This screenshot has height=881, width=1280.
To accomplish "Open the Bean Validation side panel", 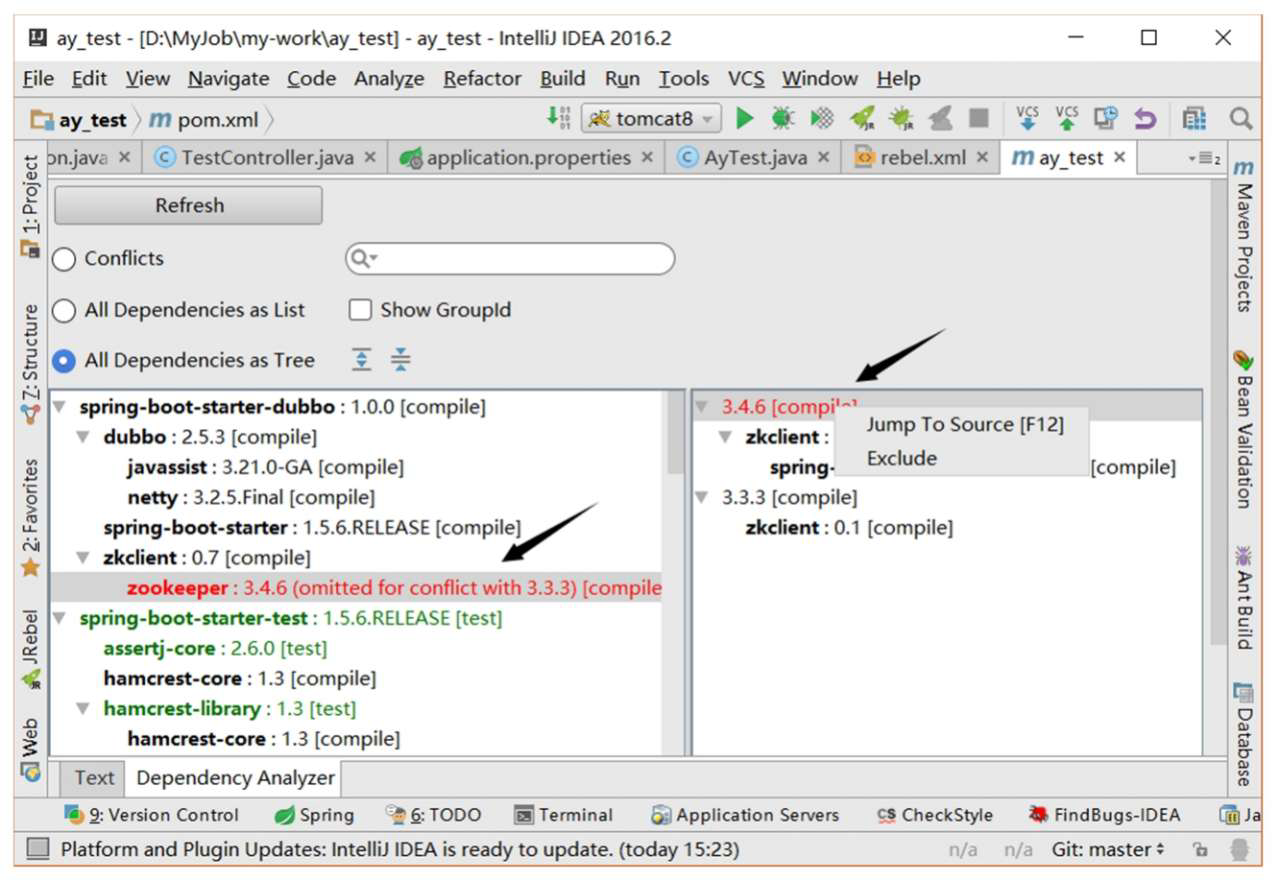I will (1244, 428).
